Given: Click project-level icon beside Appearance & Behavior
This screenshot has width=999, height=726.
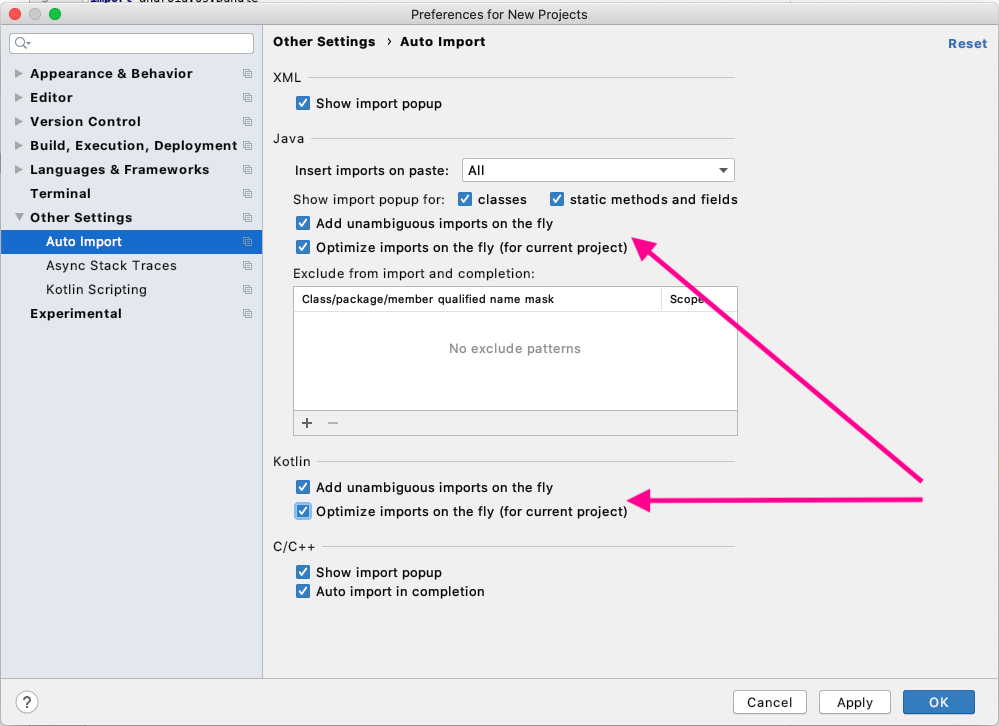Looking at the screenshot, I should (247, 74).
